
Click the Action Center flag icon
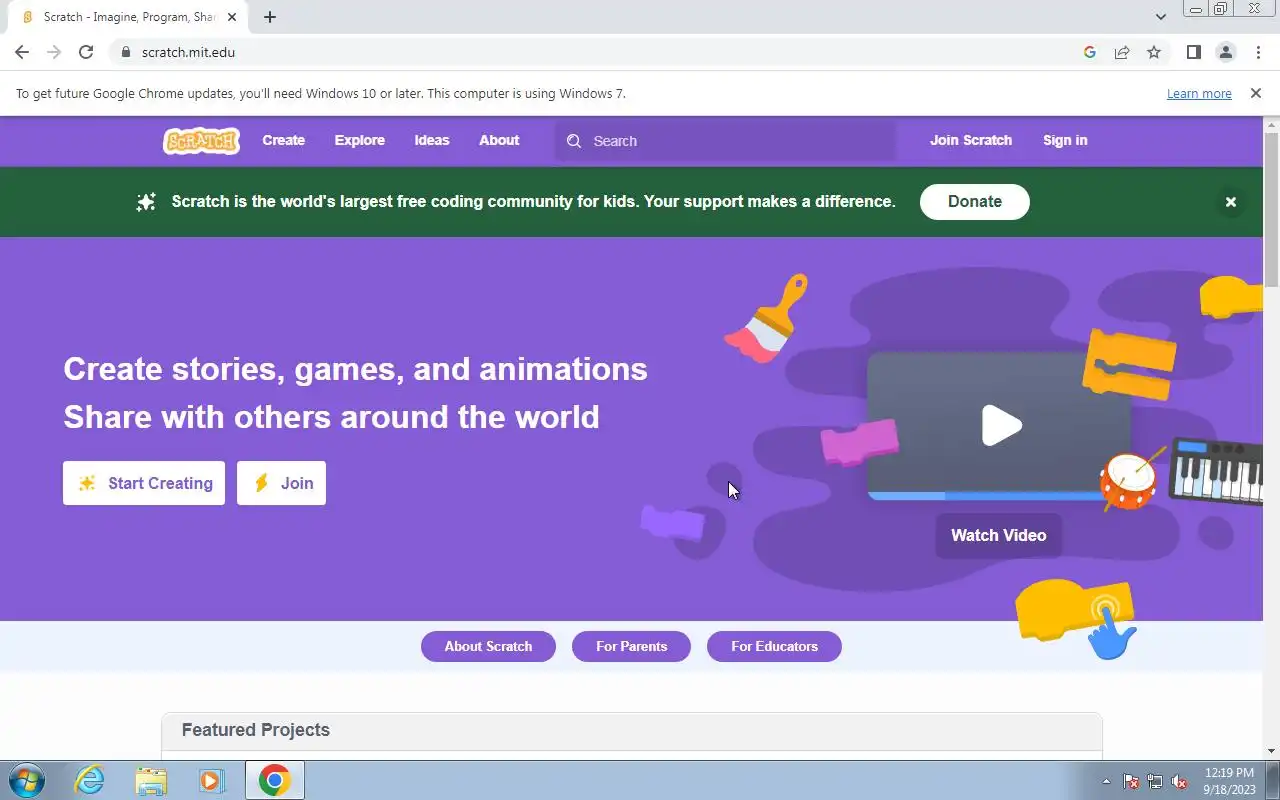pyautogui.click(x=1131, y=781)
